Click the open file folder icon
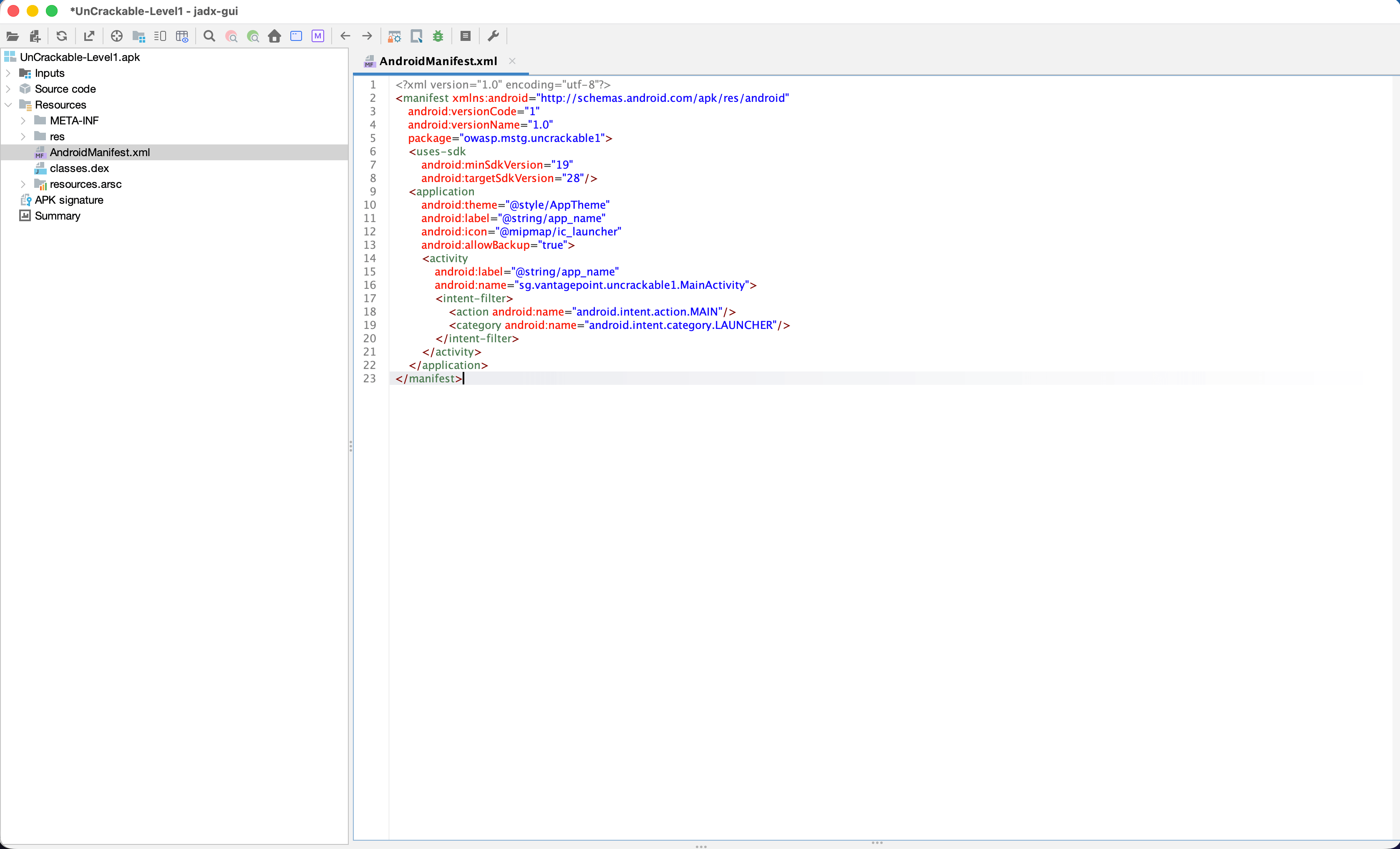Image resolution: width=1400 pixels, height=849 pixels. [13, 36]
